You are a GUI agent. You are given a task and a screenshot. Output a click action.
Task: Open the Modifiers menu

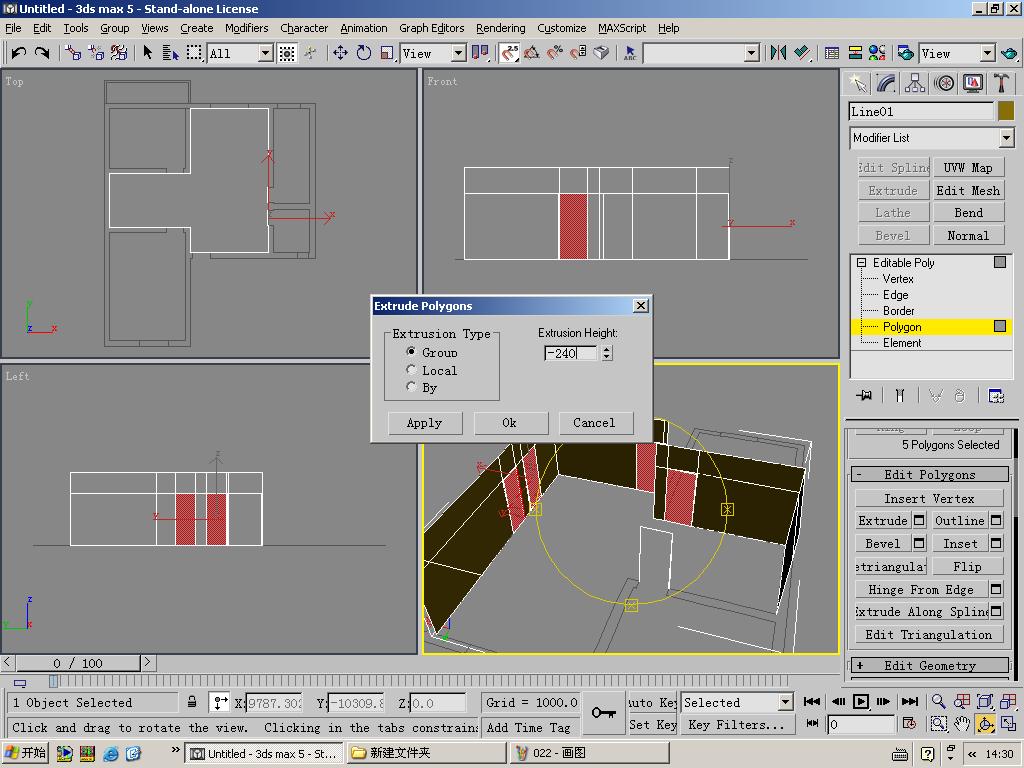click(x=246, y=28)
